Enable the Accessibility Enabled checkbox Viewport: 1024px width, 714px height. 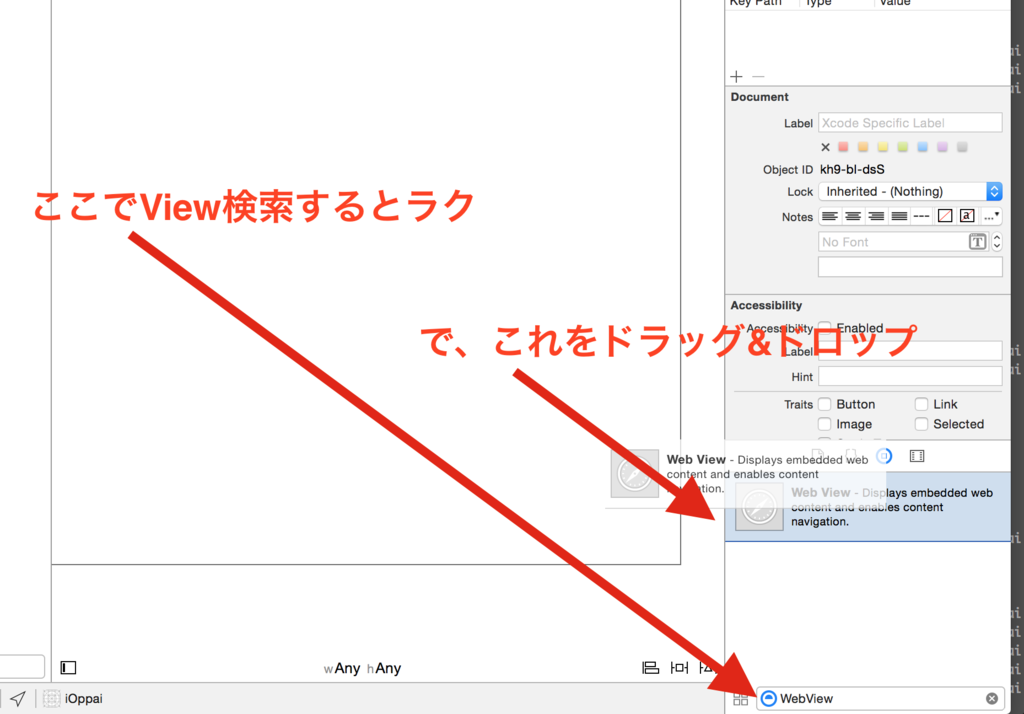[x=825, y=328]
